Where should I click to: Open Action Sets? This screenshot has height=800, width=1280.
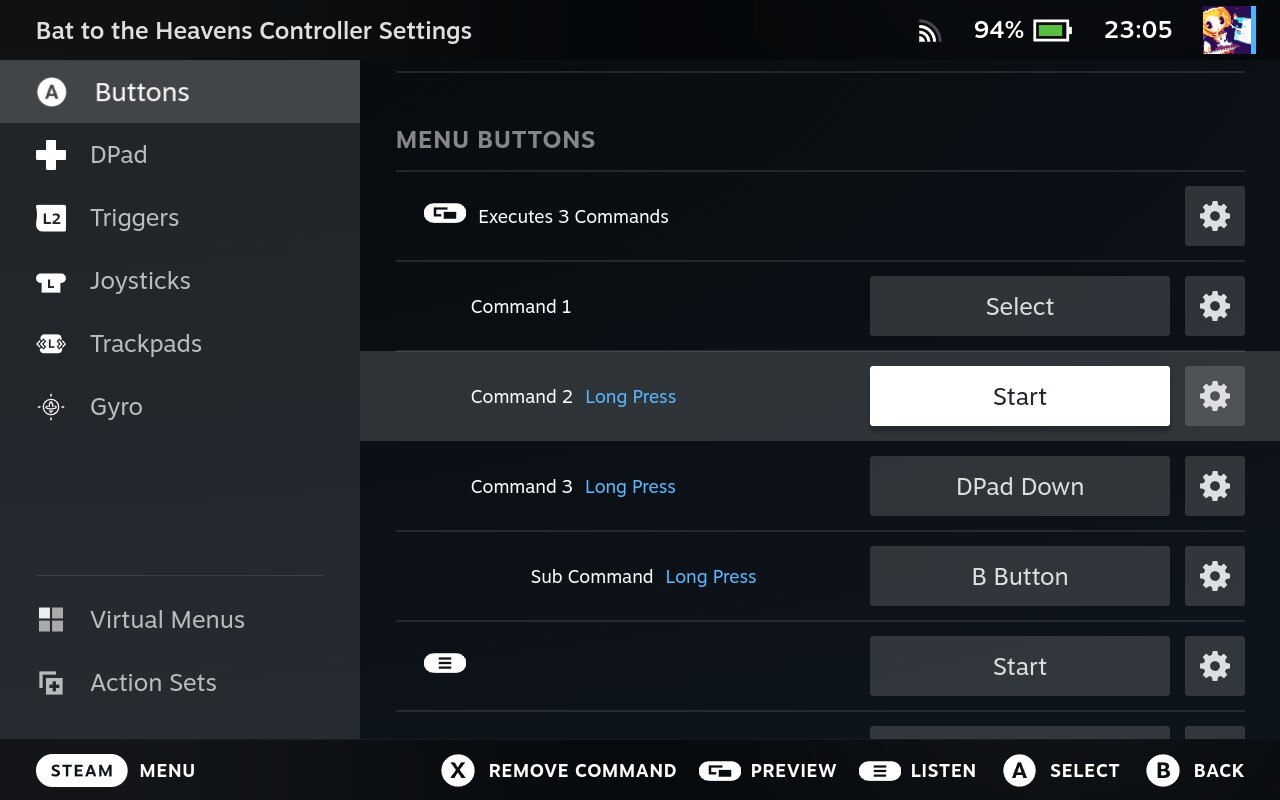(x=153, y=683)
